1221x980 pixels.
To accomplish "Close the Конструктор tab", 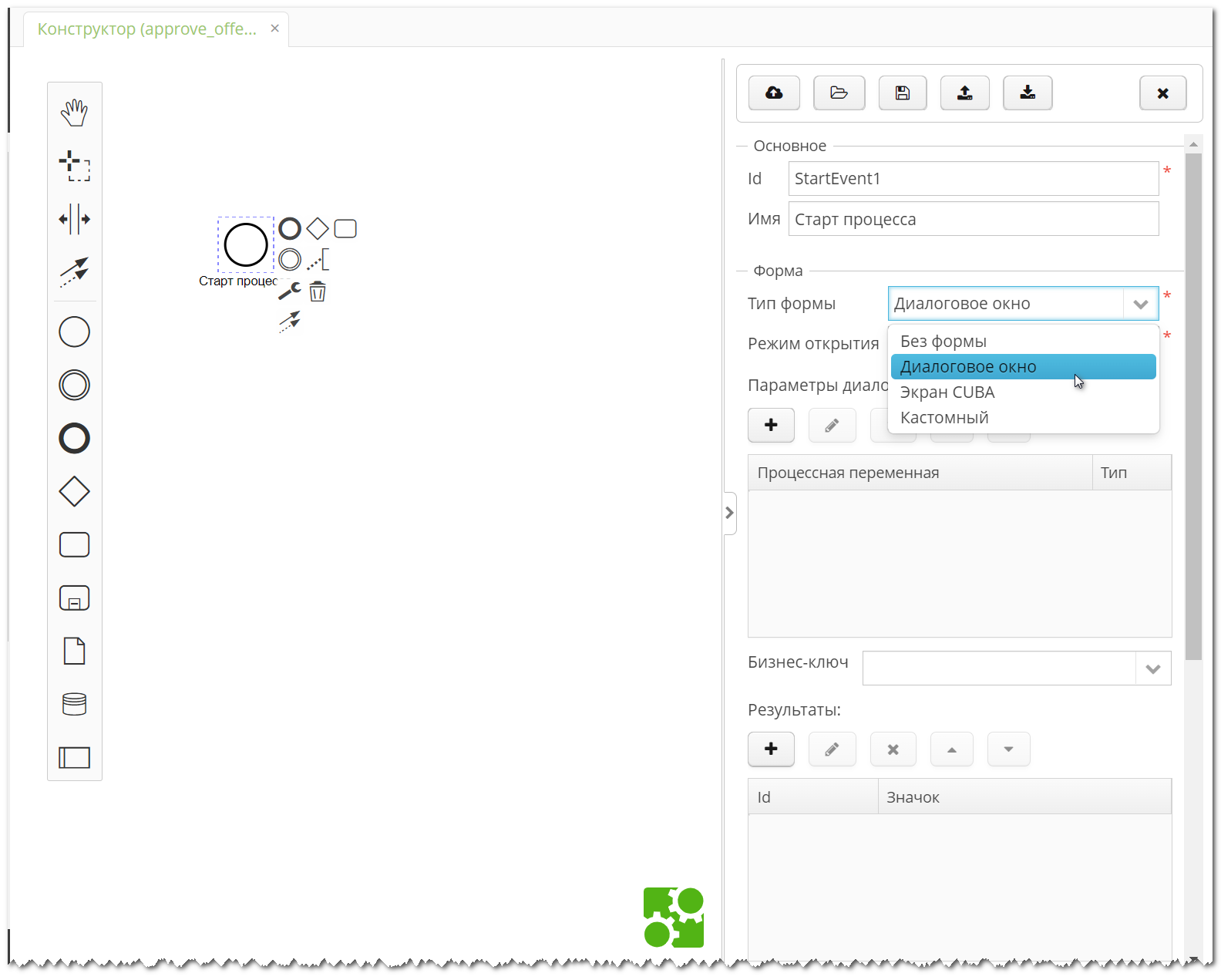I will pyautogui.click(x=274, y=29).
